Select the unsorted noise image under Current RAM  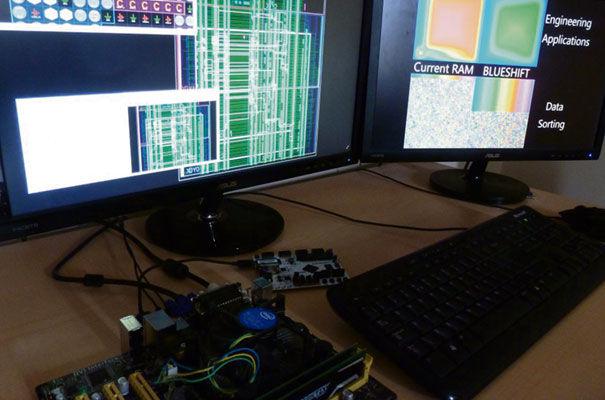437,111
